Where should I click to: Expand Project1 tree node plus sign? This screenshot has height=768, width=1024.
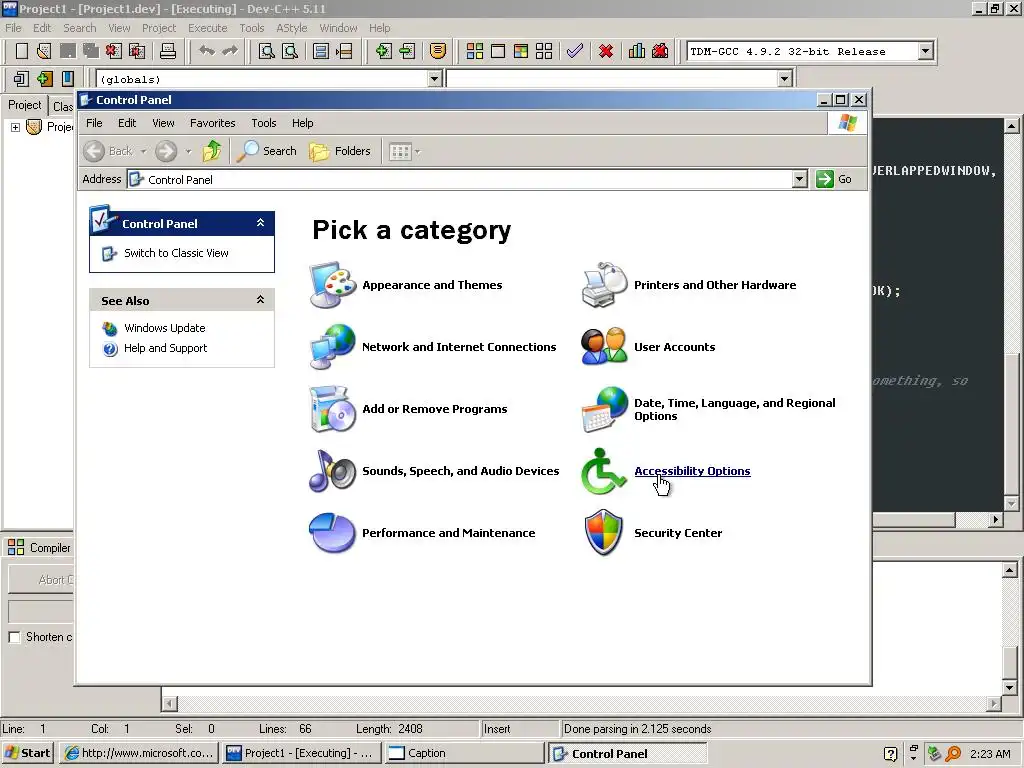coord(15,127)
